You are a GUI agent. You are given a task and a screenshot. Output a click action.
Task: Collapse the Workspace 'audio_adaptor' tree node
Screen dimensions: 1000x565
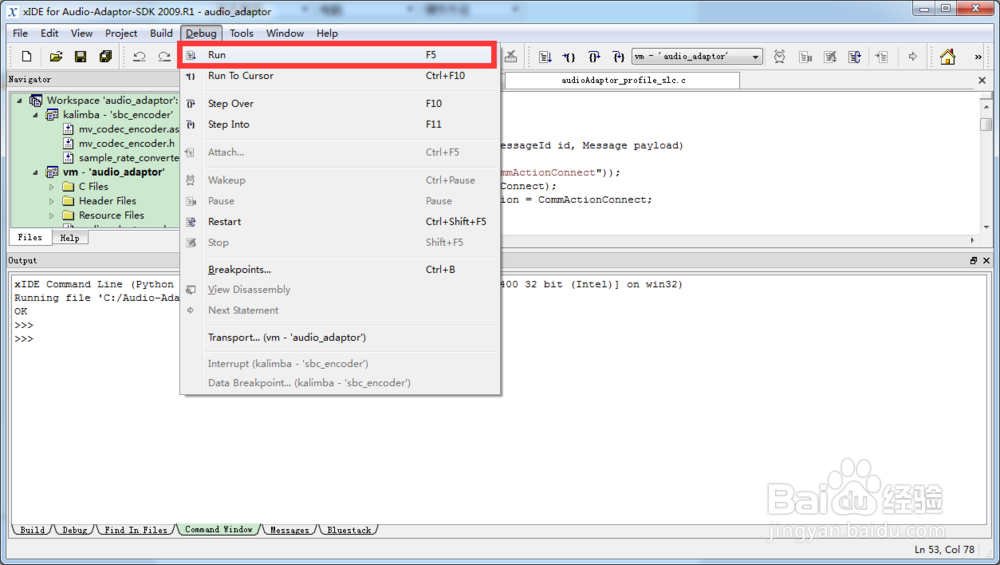[x=20, y=101]
